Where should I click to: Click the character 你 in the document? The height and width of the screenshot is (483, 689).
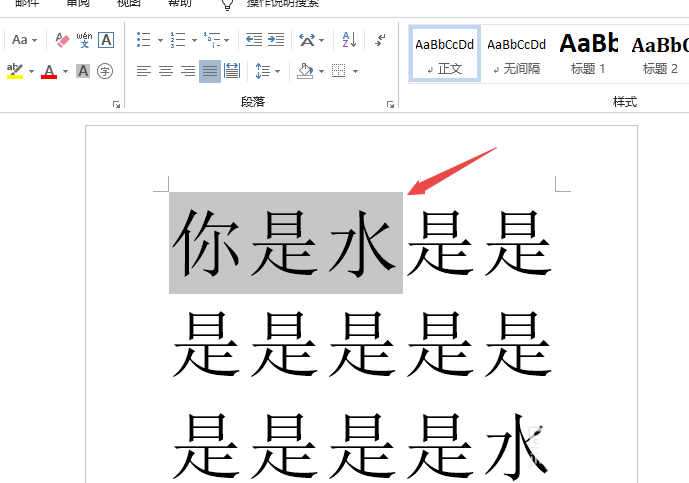point(206,243)
